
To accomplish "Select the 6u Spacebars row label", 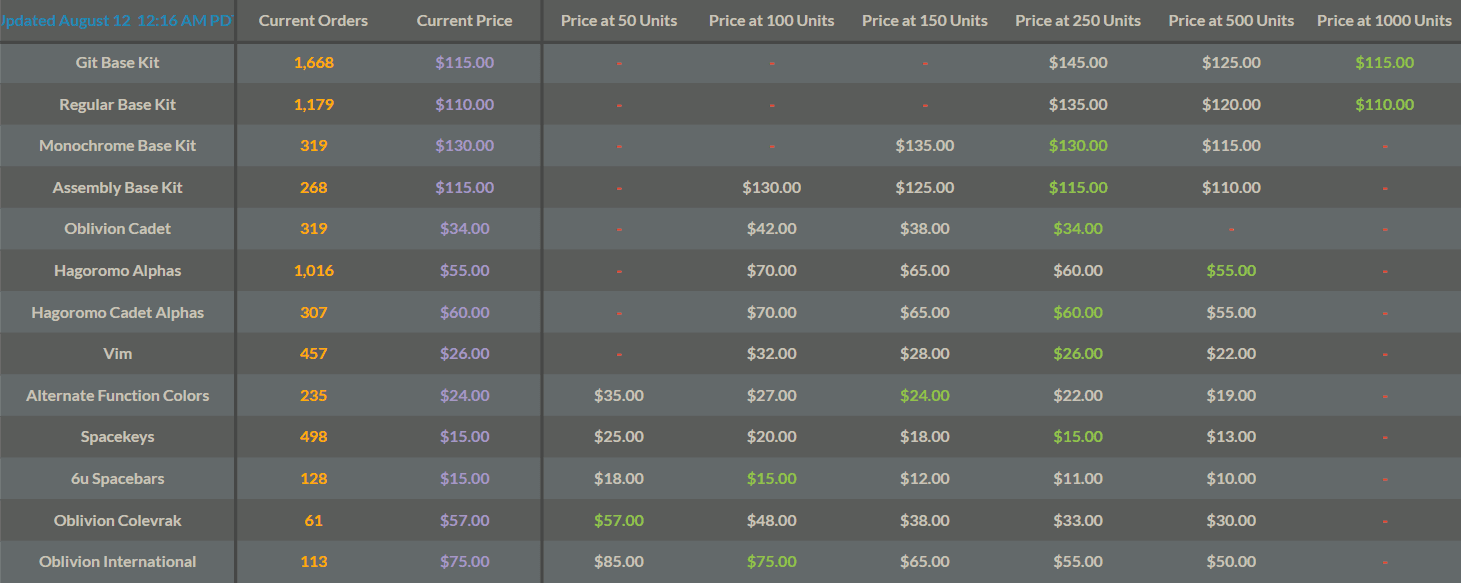I will (x=118, y=479).
